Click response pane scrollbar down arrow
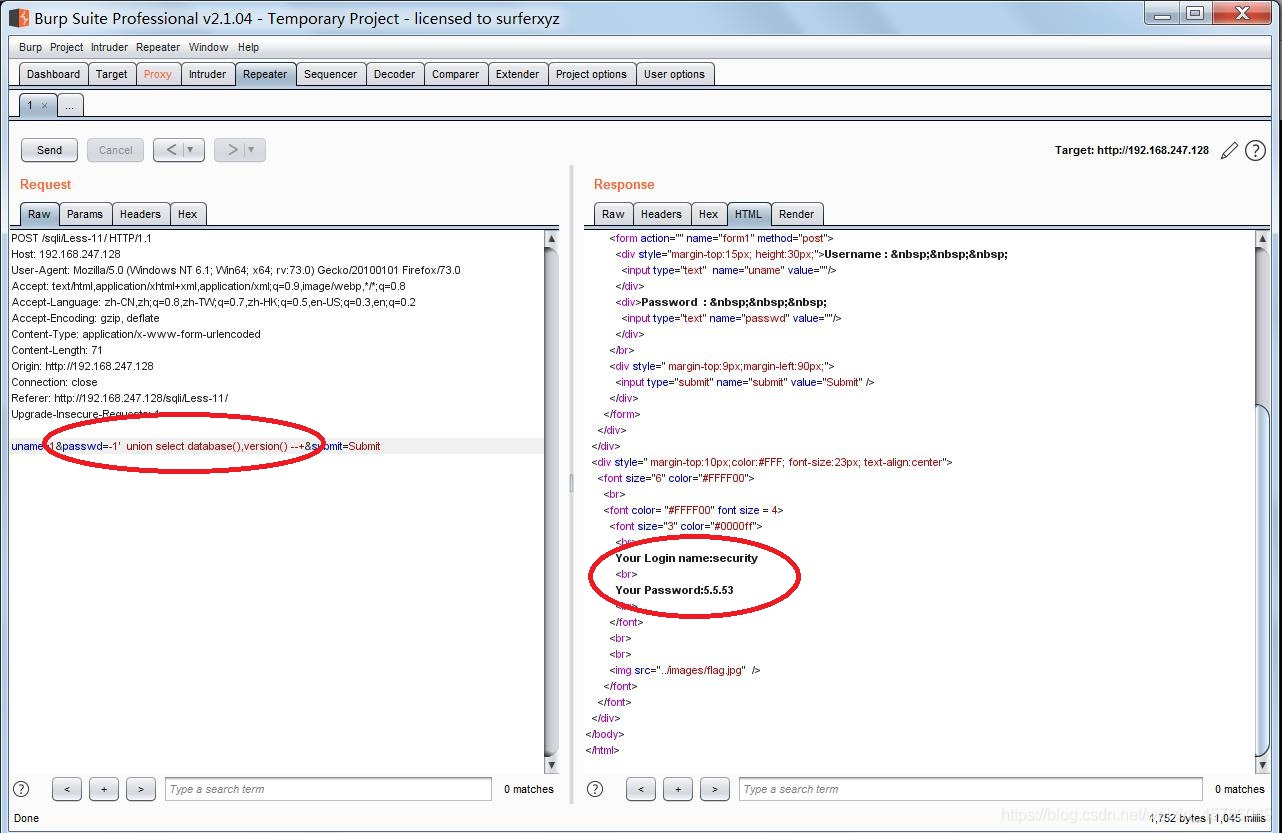This screenshot has width=1282, height=833. pyautogui.click(x=1262, y=765)
